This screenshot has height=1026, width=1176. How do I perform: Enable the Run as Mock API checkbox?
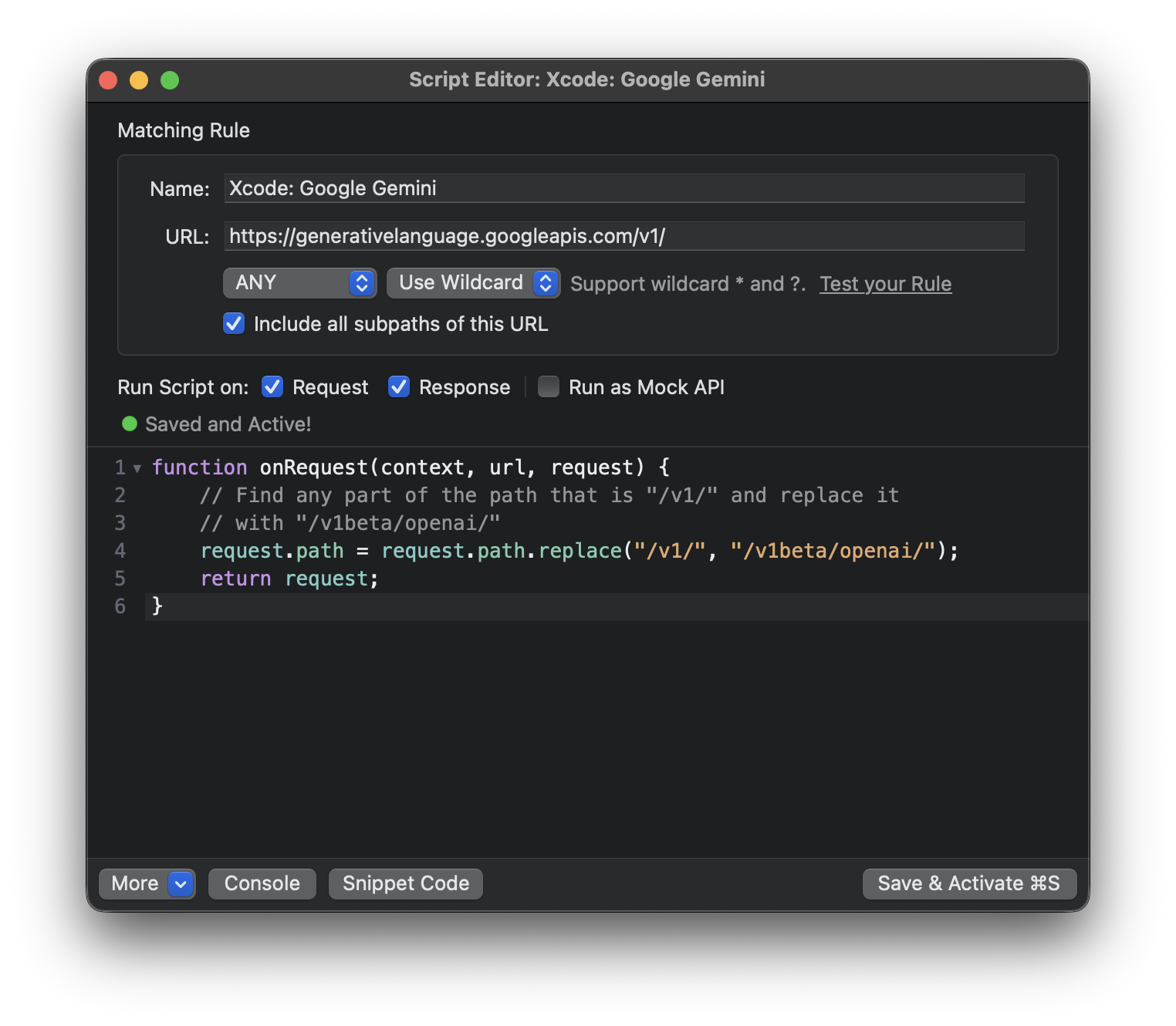(x=549, y=386)
